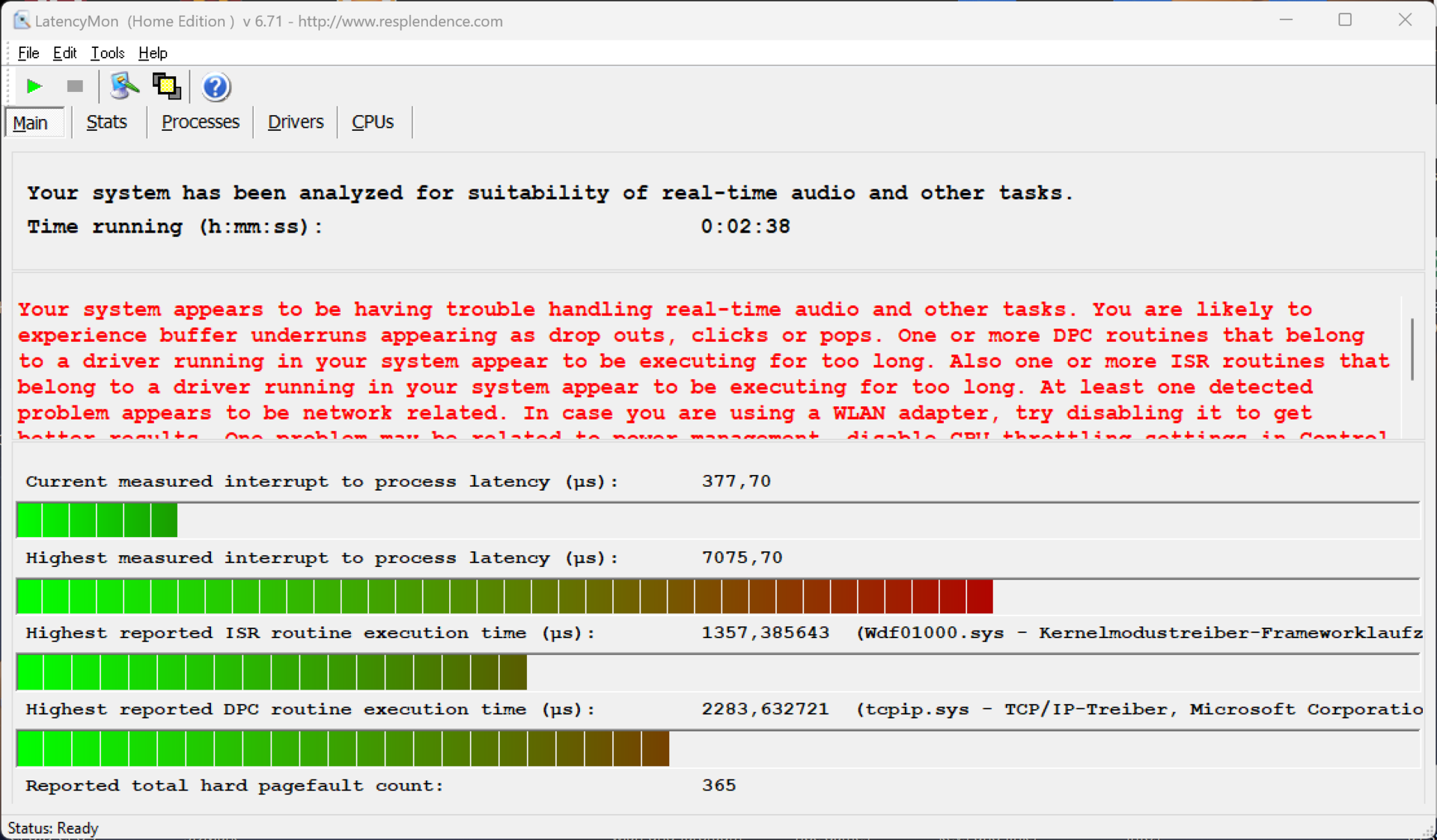
Task: Select the Main tab
Action: tap(31, 123)
